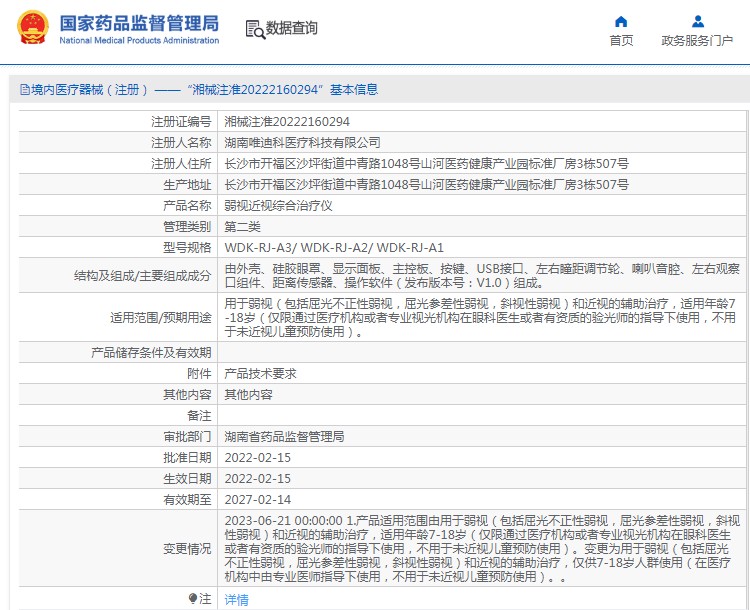Select registration number value 湘械注准20222160294 in table

[x=287, y=122]
